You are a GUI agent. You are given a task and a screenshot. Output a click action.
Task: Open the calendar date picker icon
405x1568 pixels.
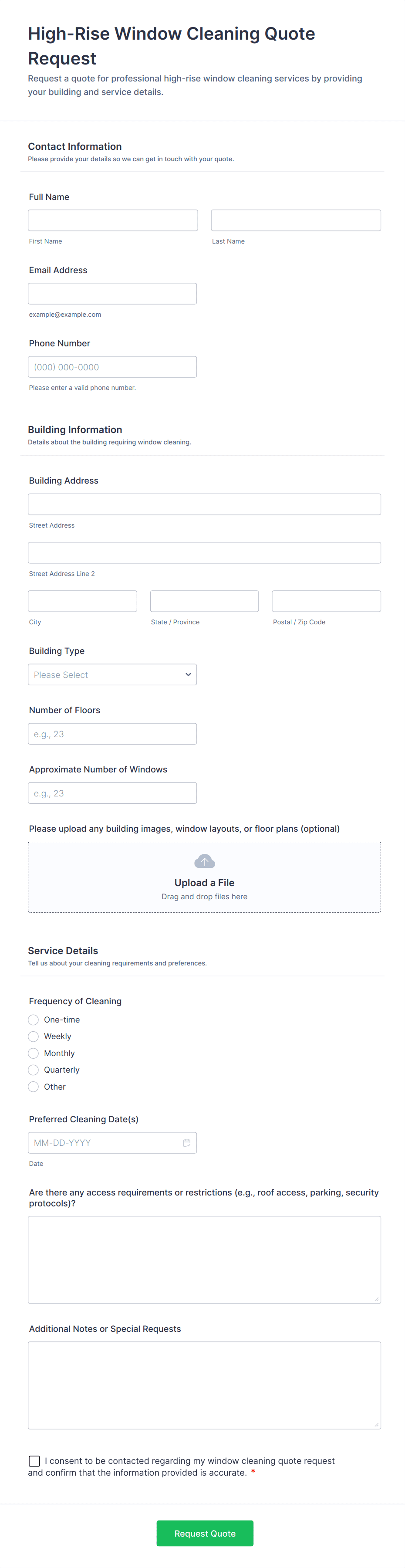coord(187,1142)
